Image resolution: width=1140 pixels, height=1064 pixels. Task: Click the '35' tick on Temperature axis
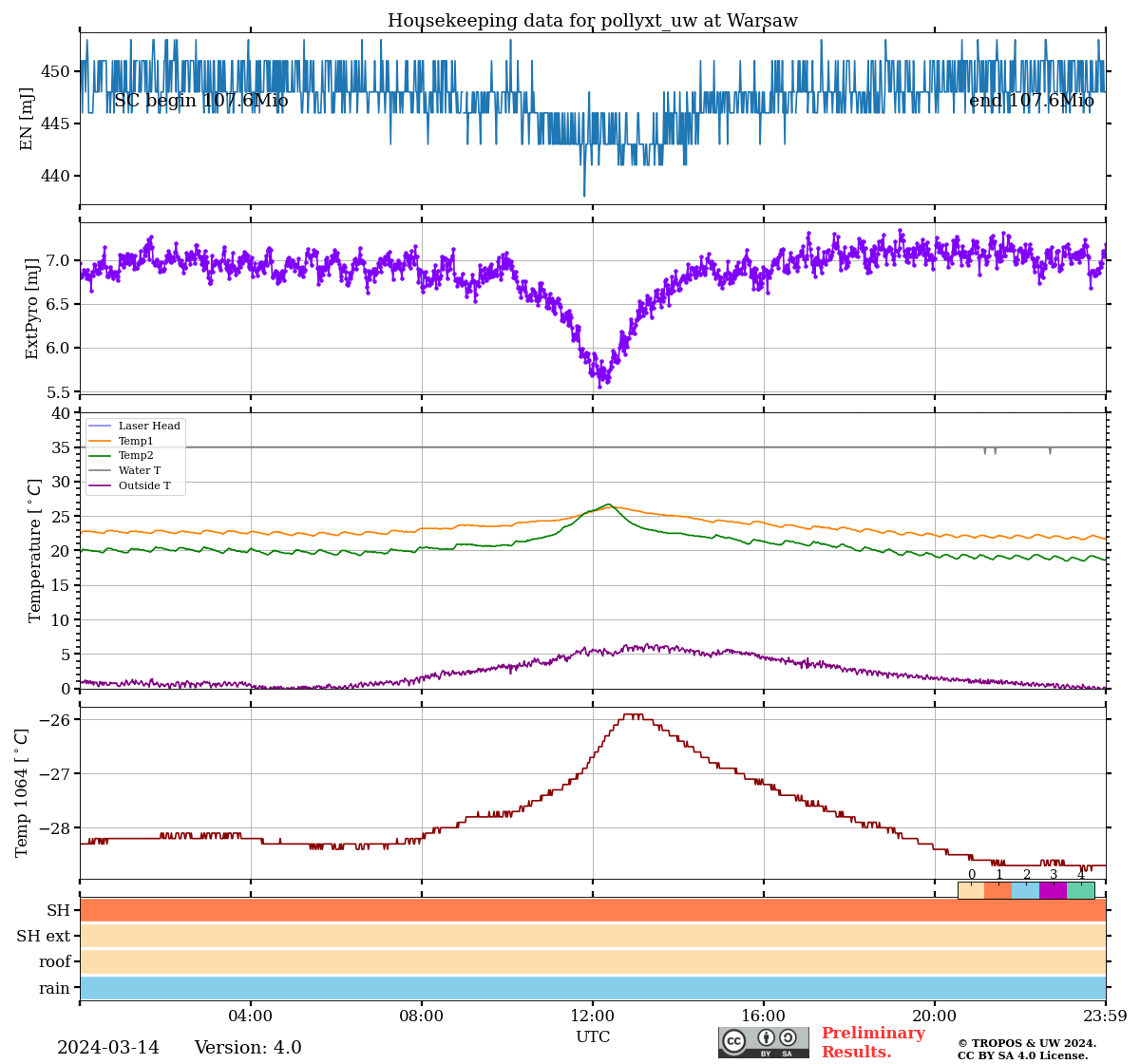62,447
